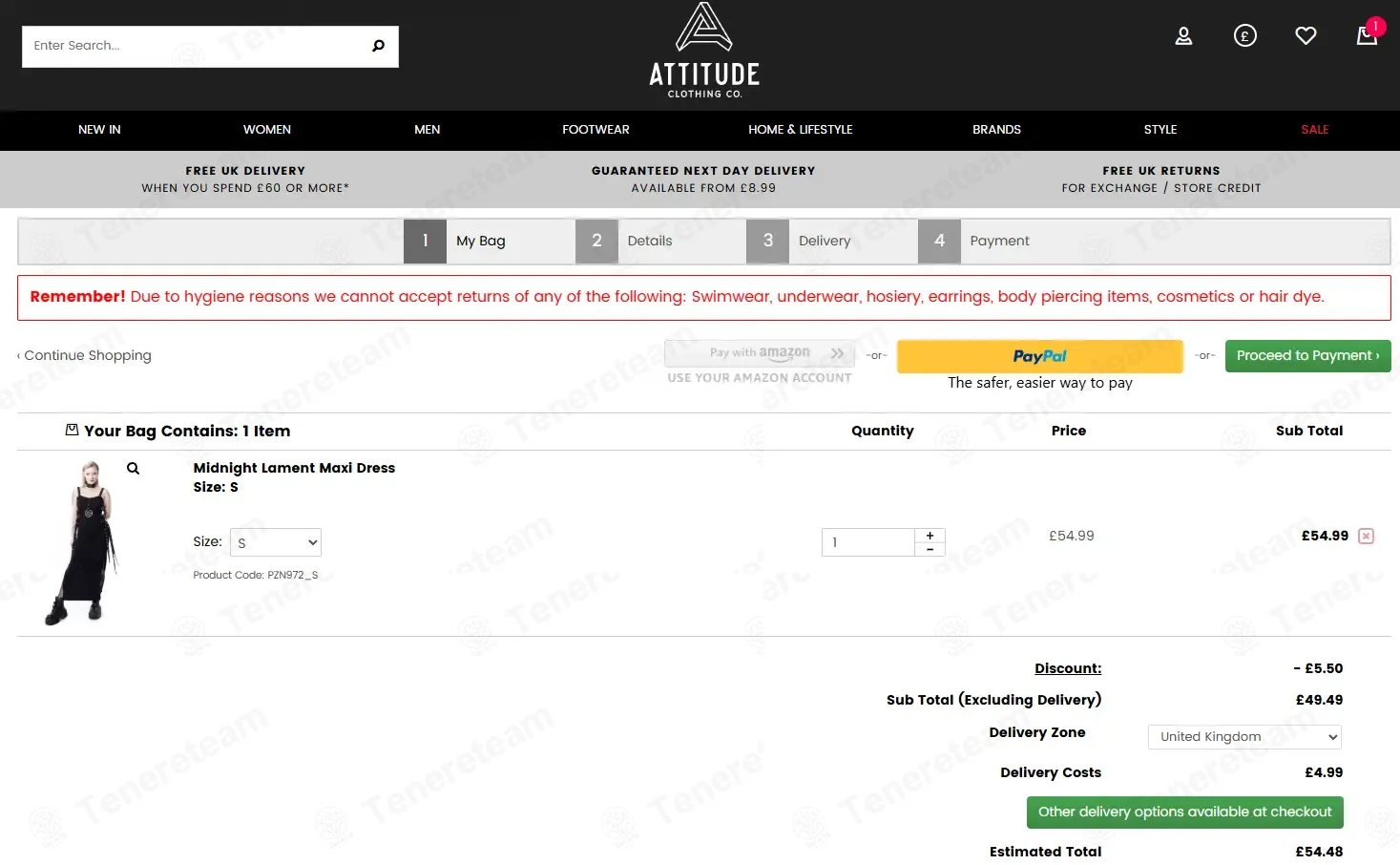
Task: Click Continue Shopping link
Action: 84,355
